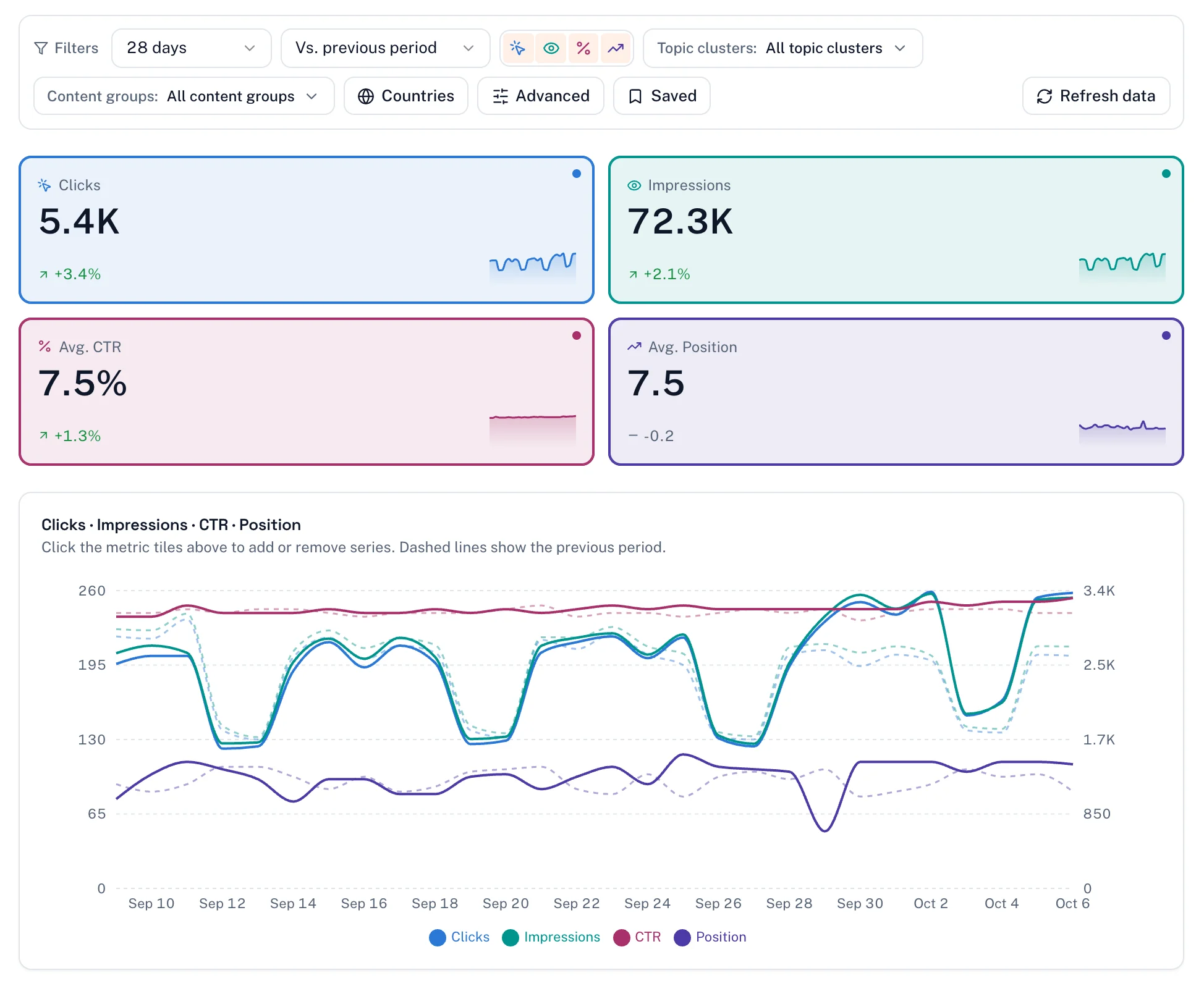The image size is (1204, 986).
Task: Click the percent icon in Avg. CTR tile
Action: 45,347
